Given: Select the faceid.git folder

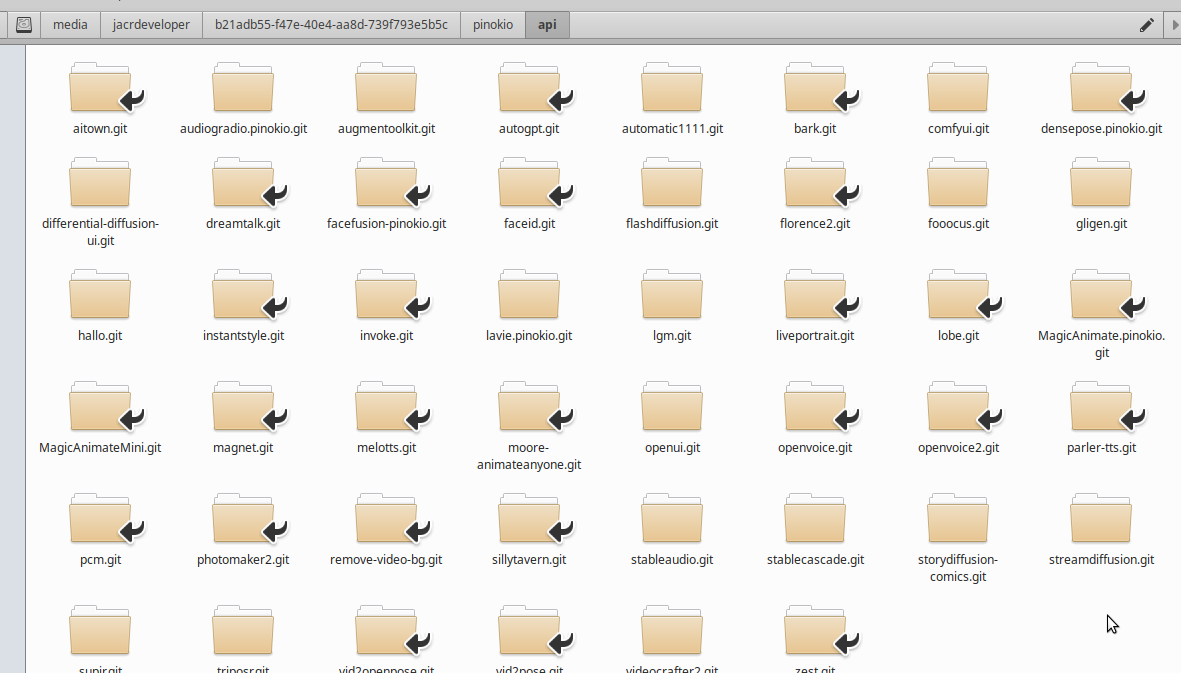Looking at the screenshot, I should pyautogui.click(x=529, y=184).
